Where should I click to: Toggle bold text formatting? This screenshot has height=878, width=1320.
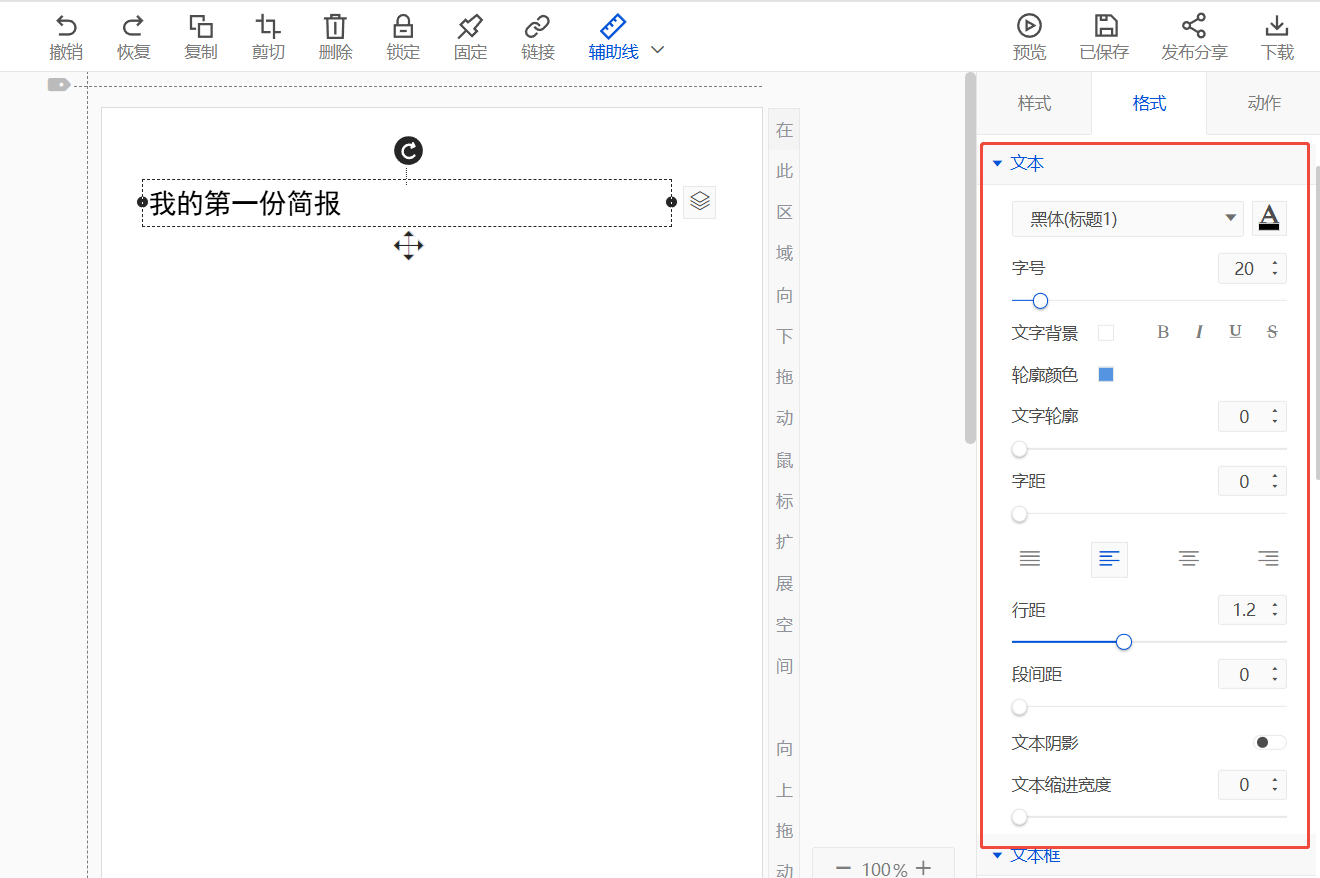1163,332
